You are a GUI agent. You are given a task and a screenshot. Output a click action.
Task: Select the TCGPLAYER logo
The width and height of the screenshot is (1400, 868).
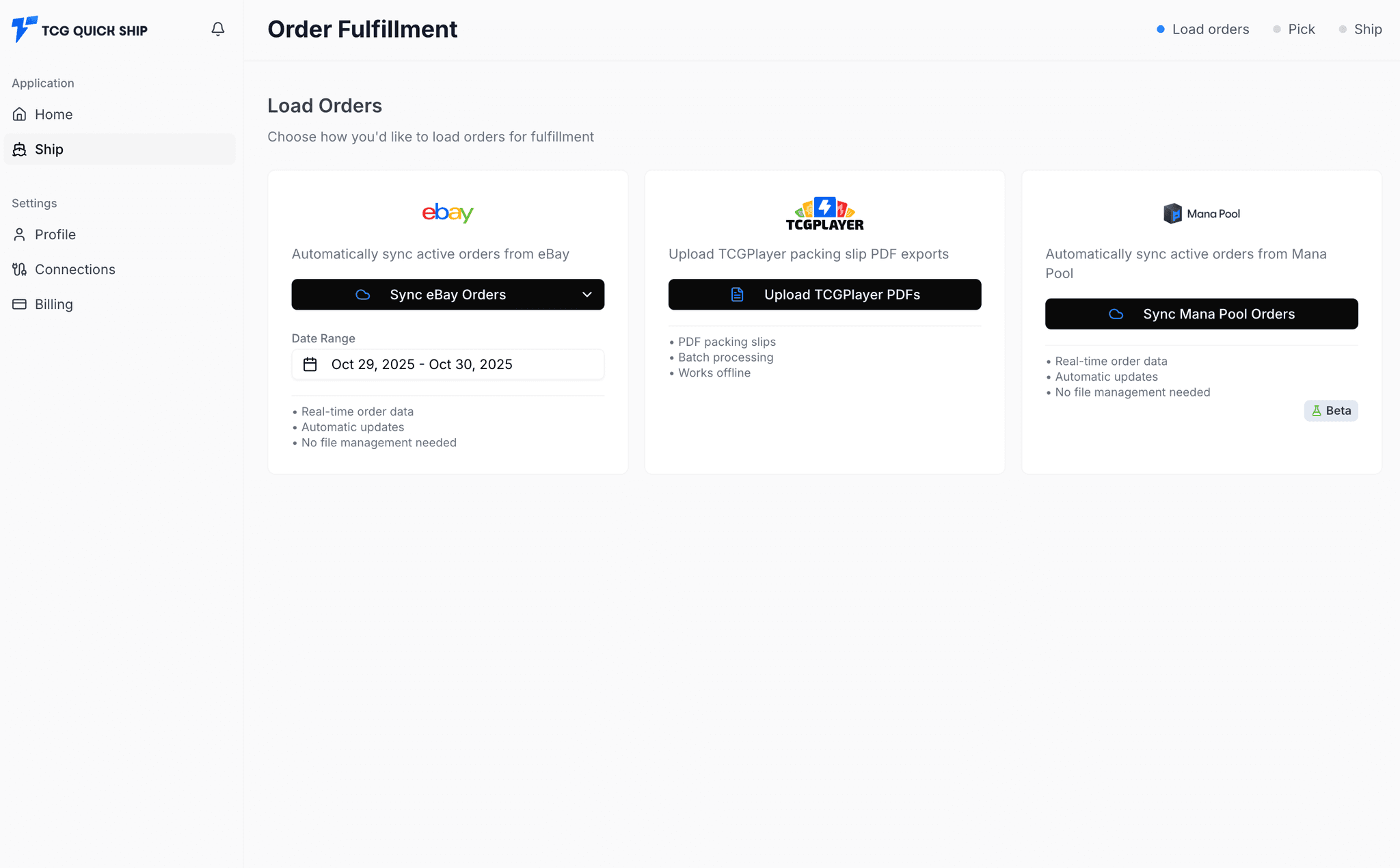824,213
